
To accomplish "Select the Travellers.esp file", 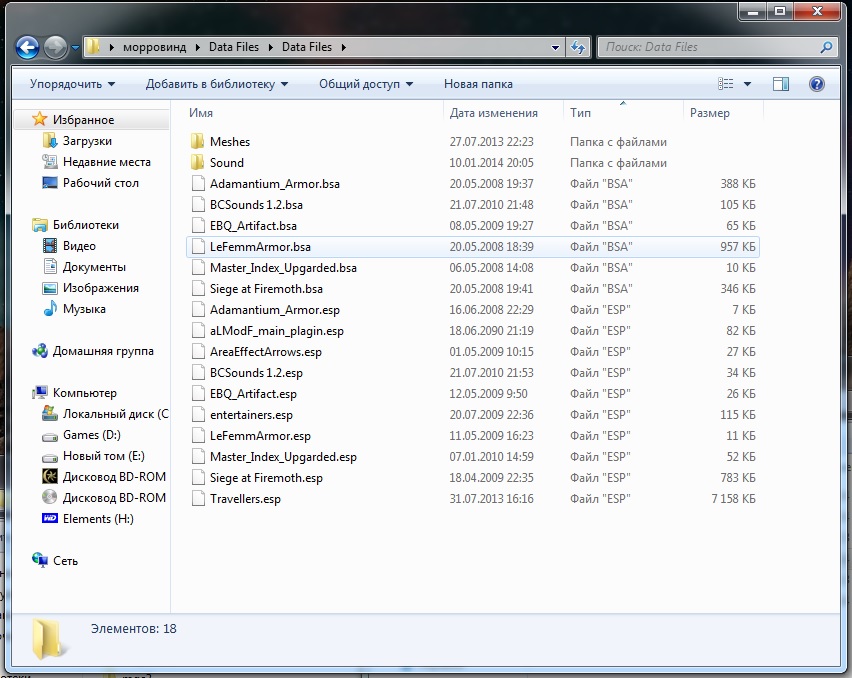I will coord(472,499).
